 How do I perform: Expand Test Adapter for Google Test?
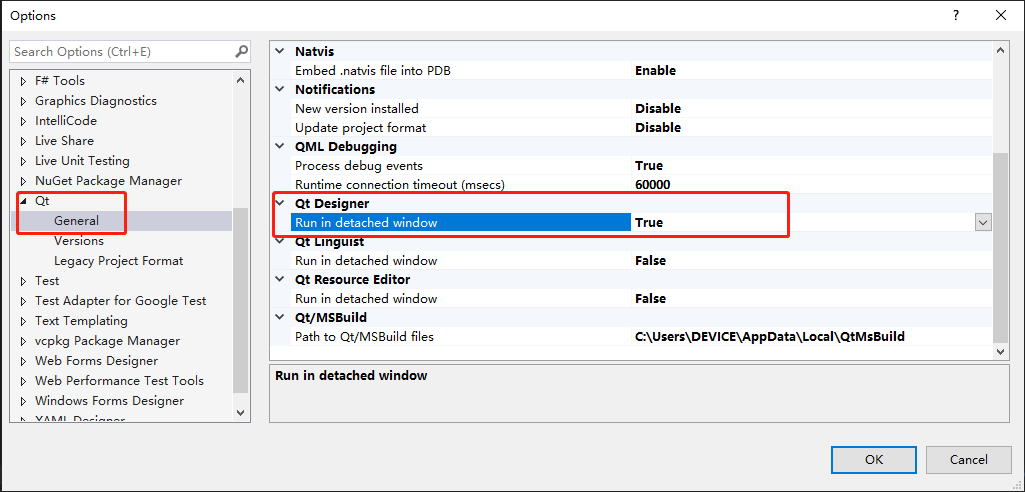pos(24,301)
